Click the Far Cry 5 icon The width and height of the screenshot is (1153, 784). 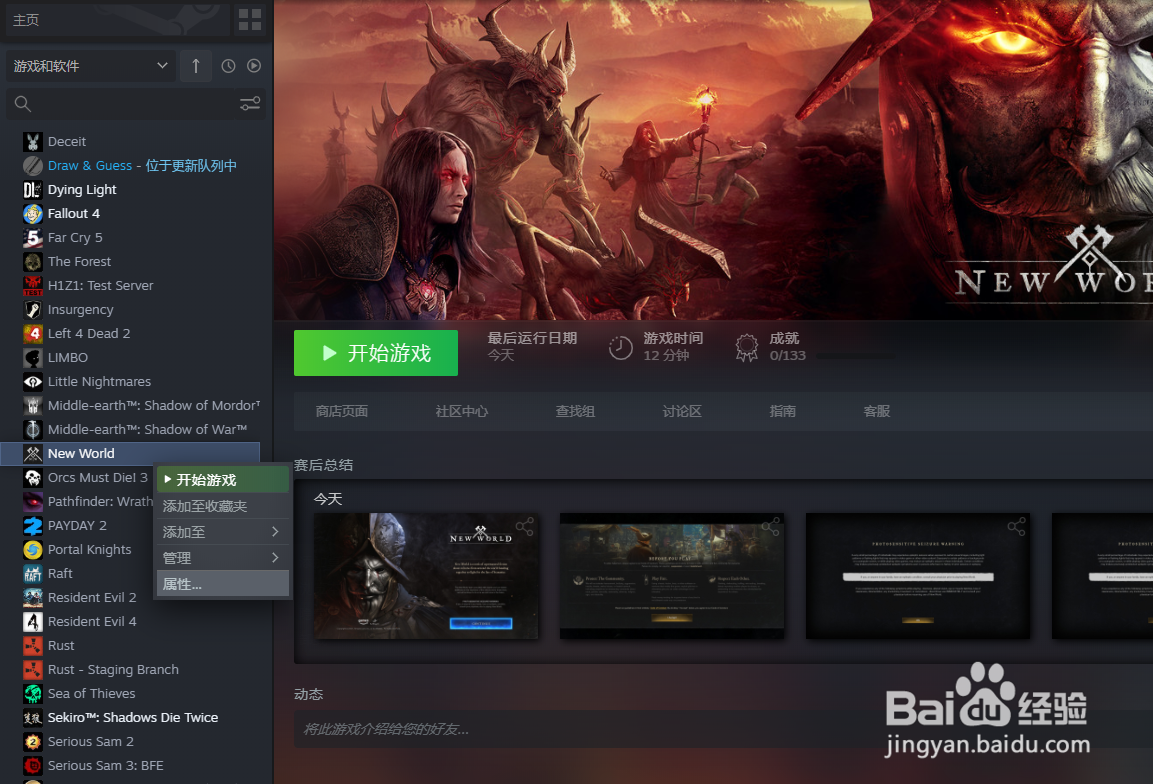pyautogui.click(x=32, y=238)
